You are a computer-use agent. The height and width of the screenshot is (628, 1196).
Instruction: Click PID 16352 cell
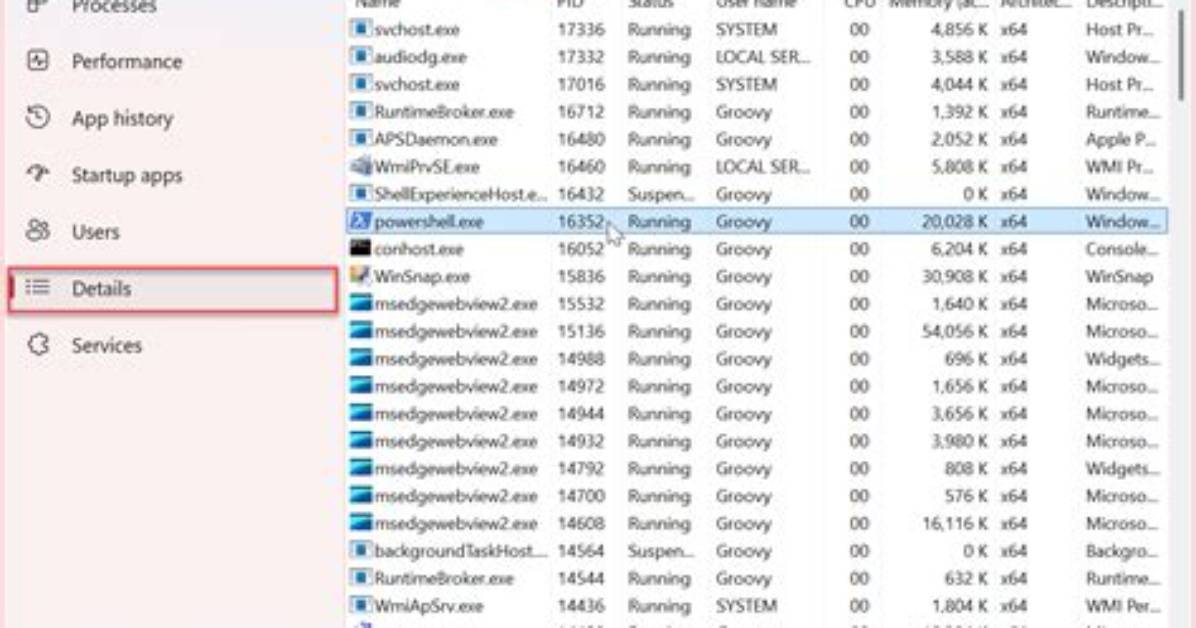click(x=581, y=222)
